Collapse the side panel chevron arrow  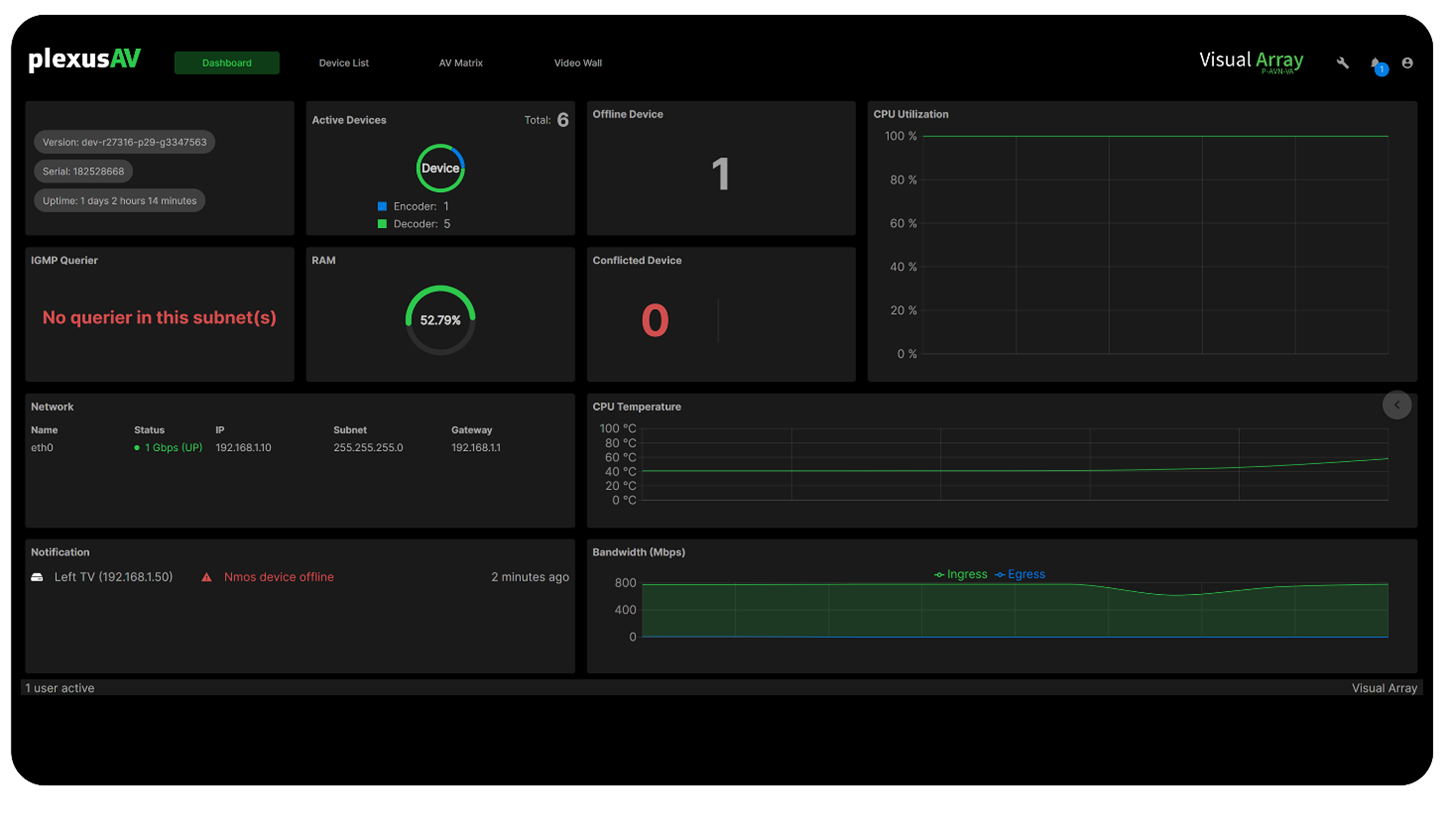click(1397, 405)
